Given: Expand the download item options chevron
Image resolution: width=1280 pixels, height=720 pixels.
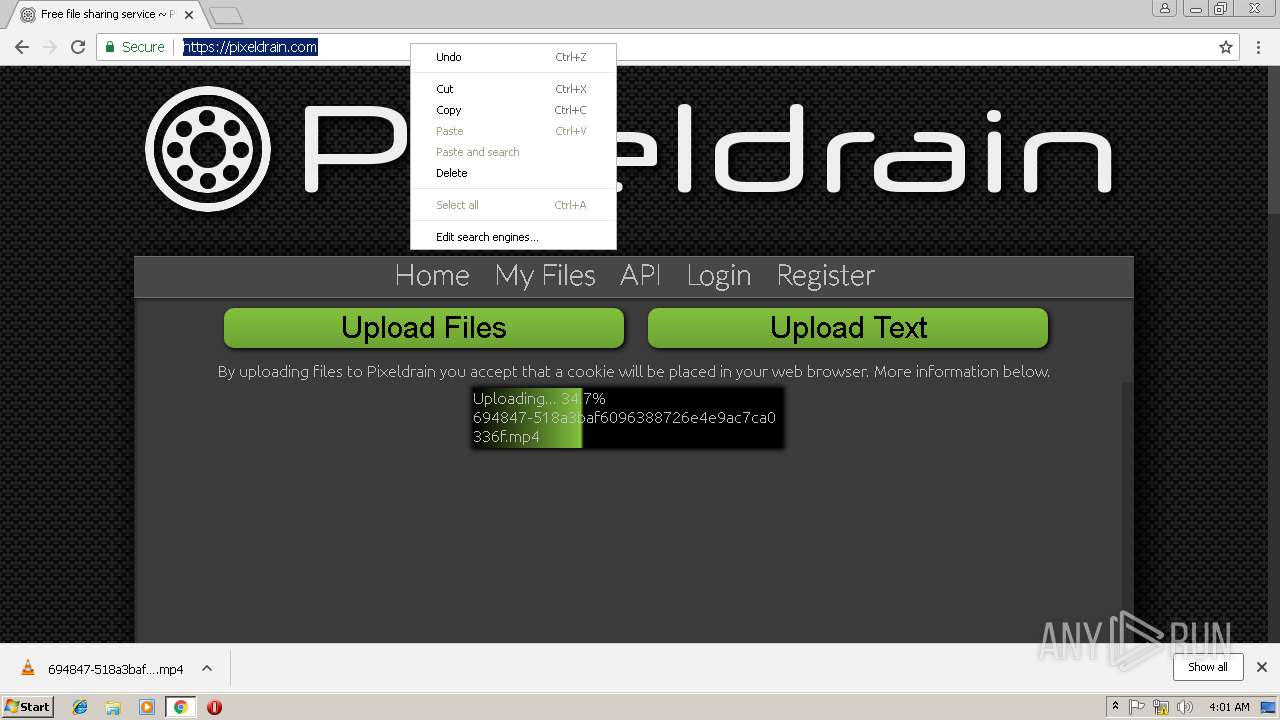Looking at the screenshot, I should coord(207,668).
